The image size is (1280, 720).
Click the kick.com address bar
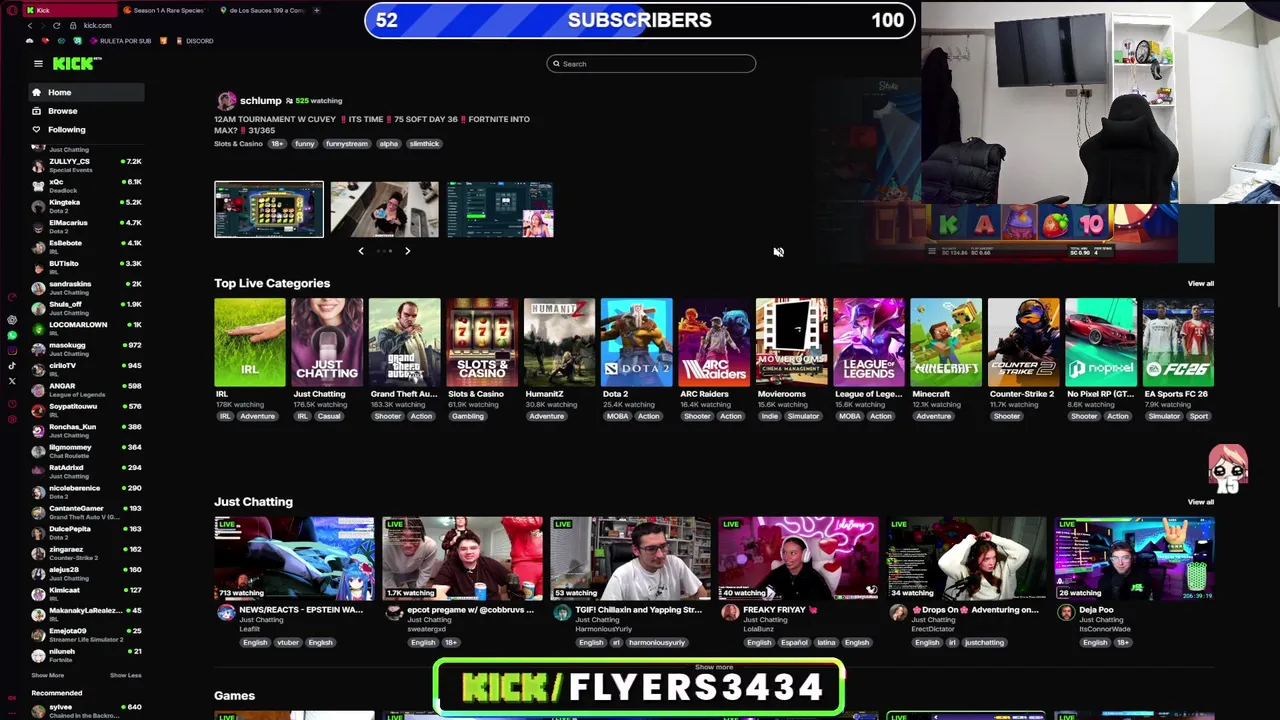(97, 25)
